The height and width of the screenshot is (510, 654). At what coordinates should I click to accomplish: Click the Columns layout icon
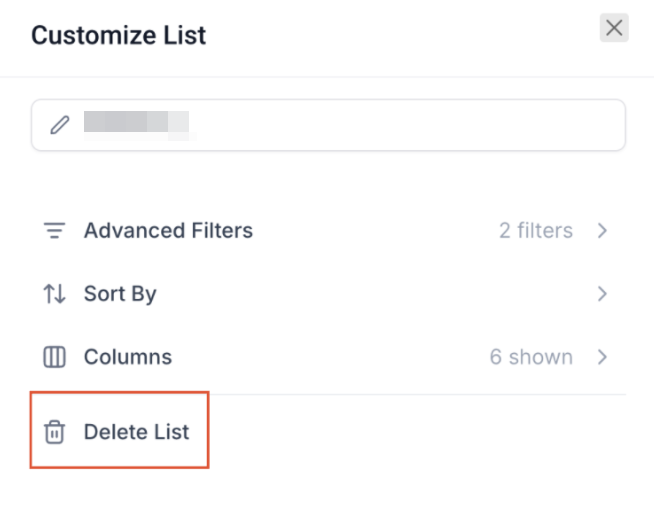[x=54, y=357]
